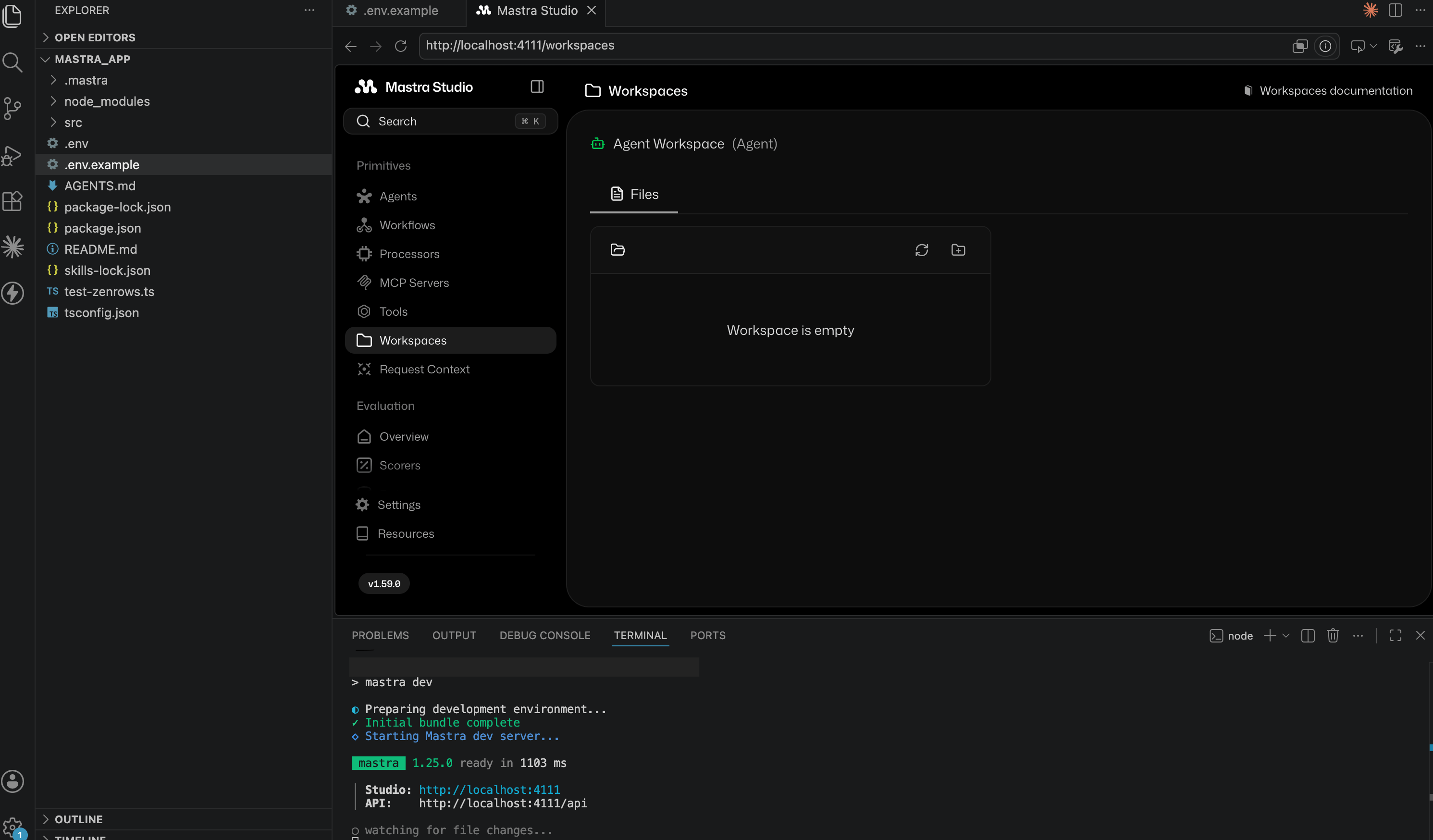Open MCP Servers in Mastra sidebar
The image size is (1433, 840).
(x=450, y=283)
